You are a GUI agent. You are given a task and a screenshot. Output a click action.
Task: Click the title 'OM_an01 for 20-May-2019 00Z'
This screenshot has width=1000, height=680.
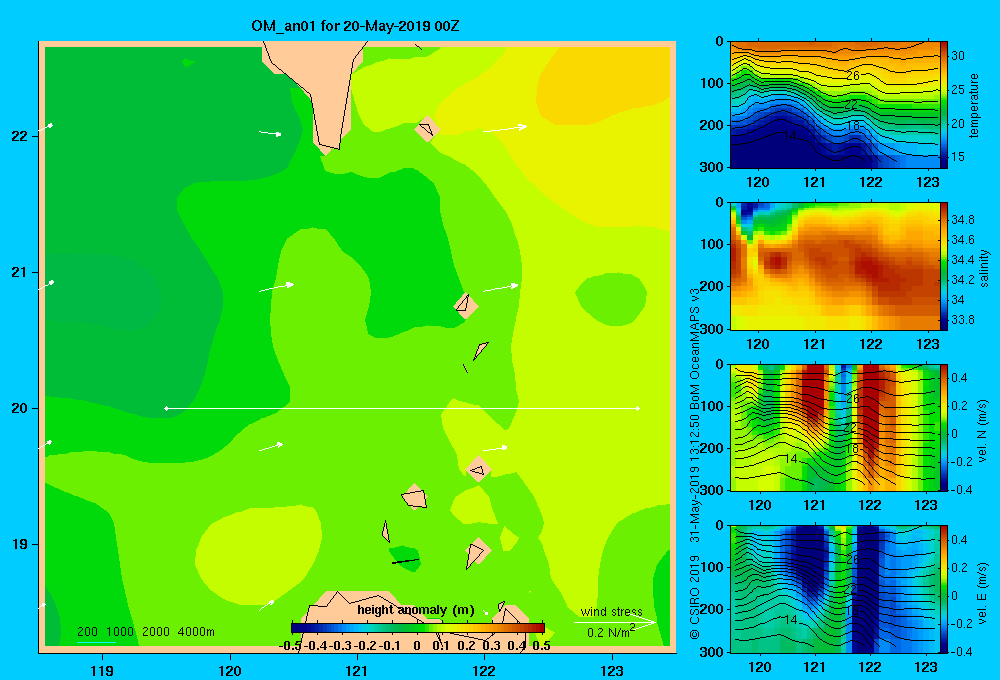[355, 26]
